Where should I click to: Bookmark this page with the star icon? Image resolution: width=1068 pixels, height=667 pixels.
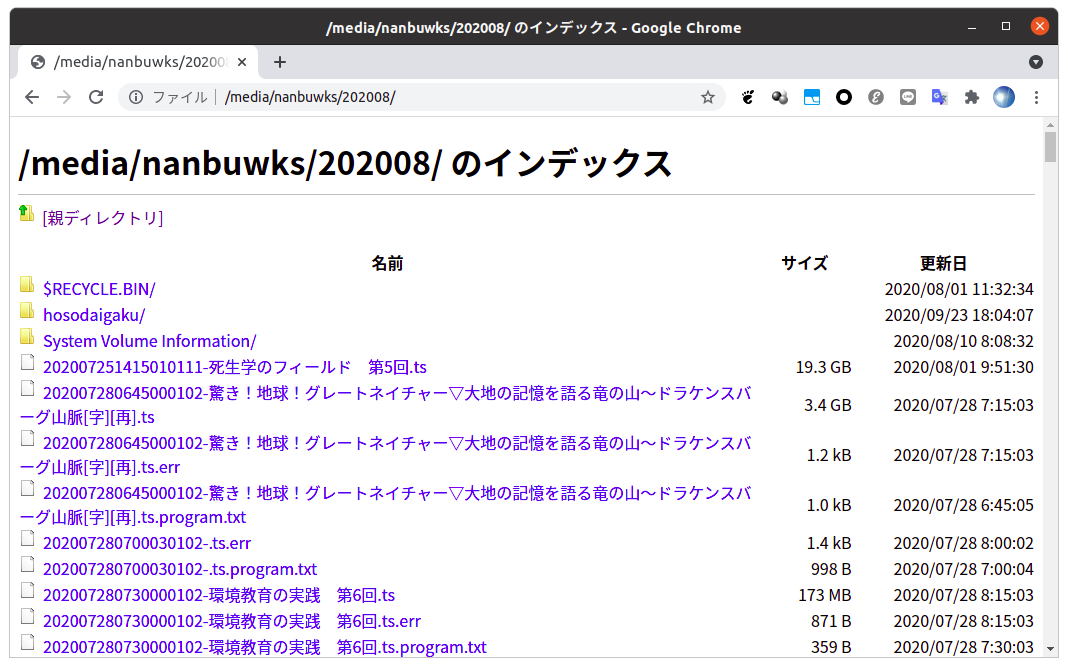pos(708,97)
